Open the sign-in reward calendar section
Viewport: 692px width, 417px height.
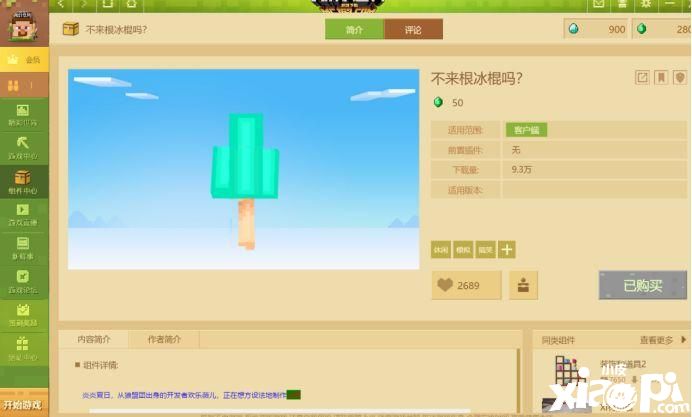click(x=24, y=316)
